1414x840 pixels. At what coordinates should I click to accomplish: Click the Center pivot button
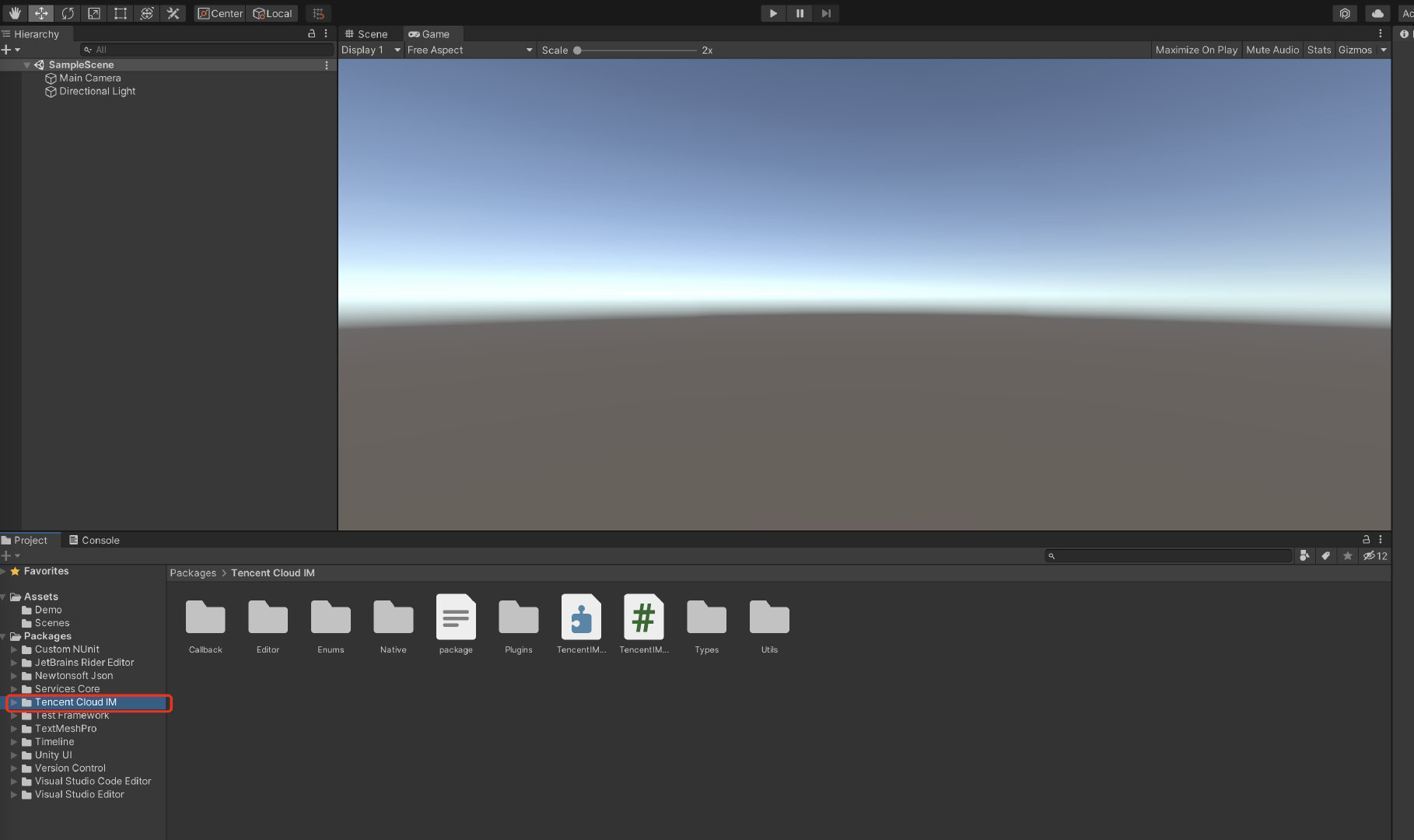coord(220,13)
